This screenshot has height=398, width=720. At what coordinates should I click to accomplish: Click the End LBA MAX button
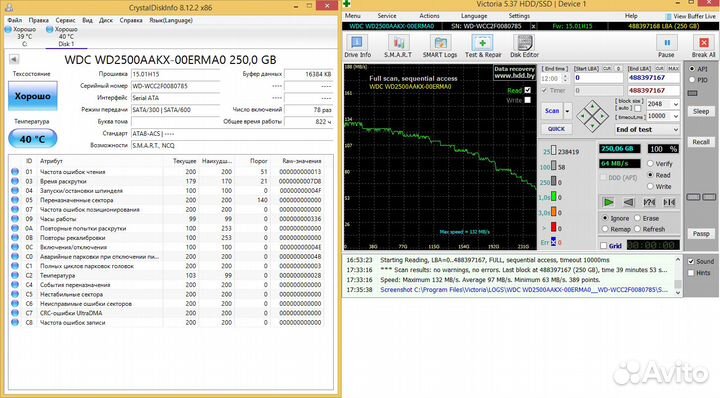tap(674, 68)
